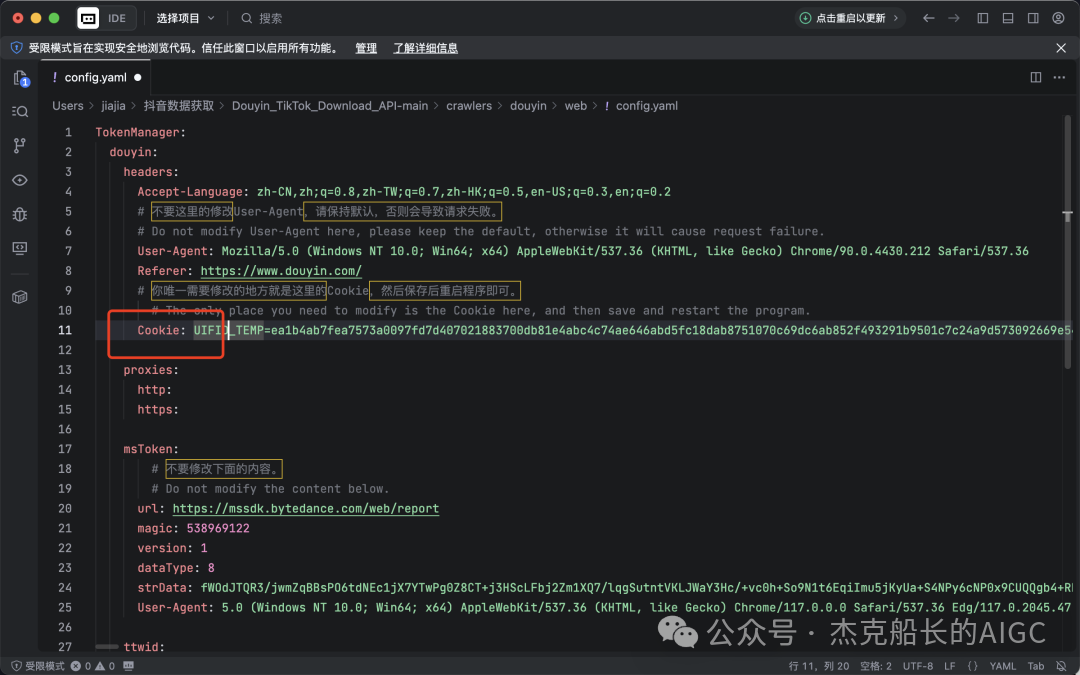Open the Extensions cube icon in sidebar
The width and height of the screenshot is (1080, 675).
(20, 297)
